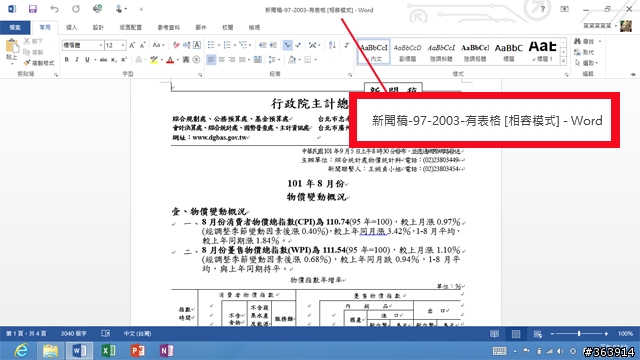Open the line spacing dropdown
Viewport: 640px width, 360px height.
[x=279, y=60]
